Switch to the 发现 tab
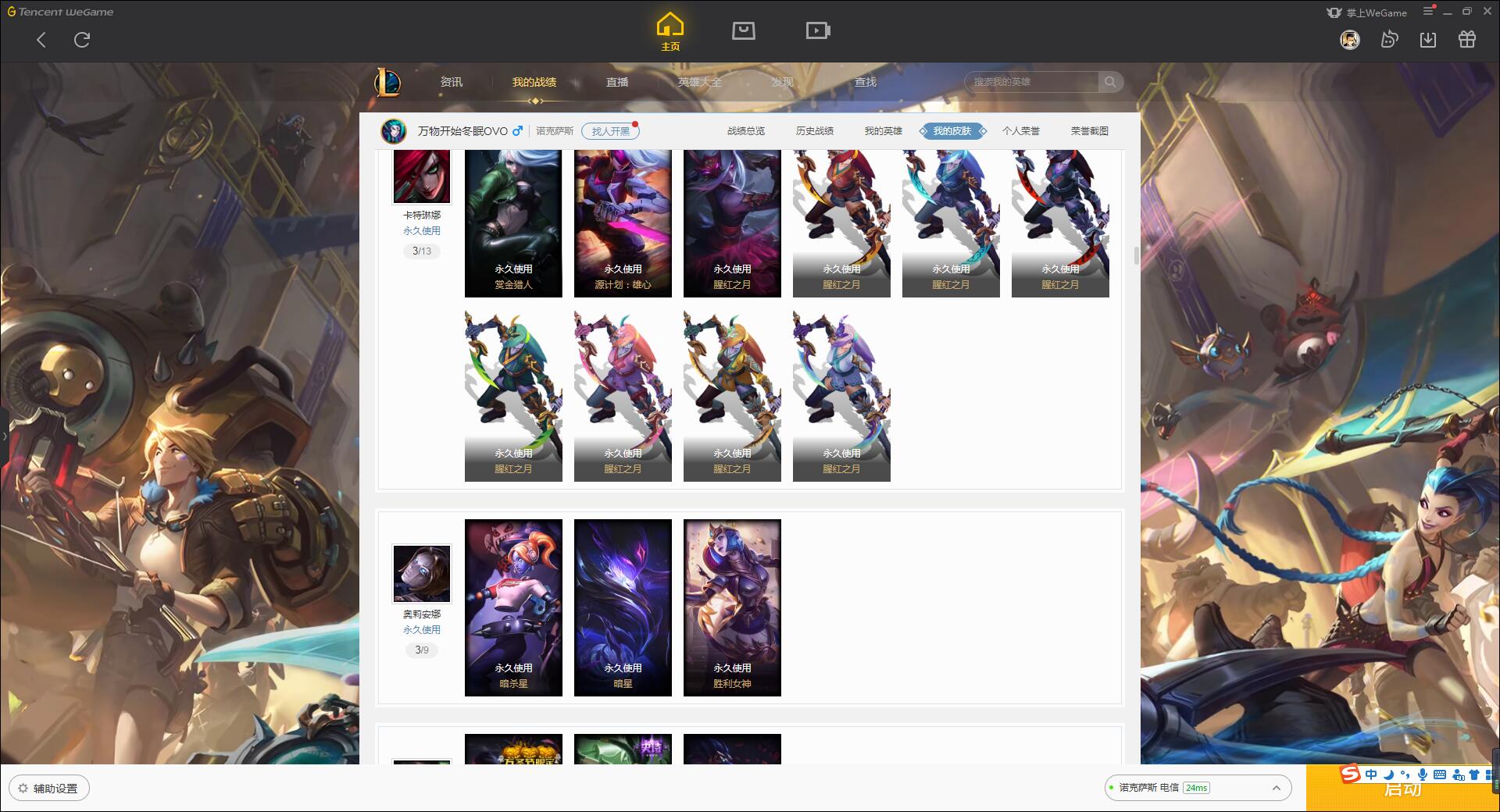The image size is (1500, 812). (x=783, y=82)
